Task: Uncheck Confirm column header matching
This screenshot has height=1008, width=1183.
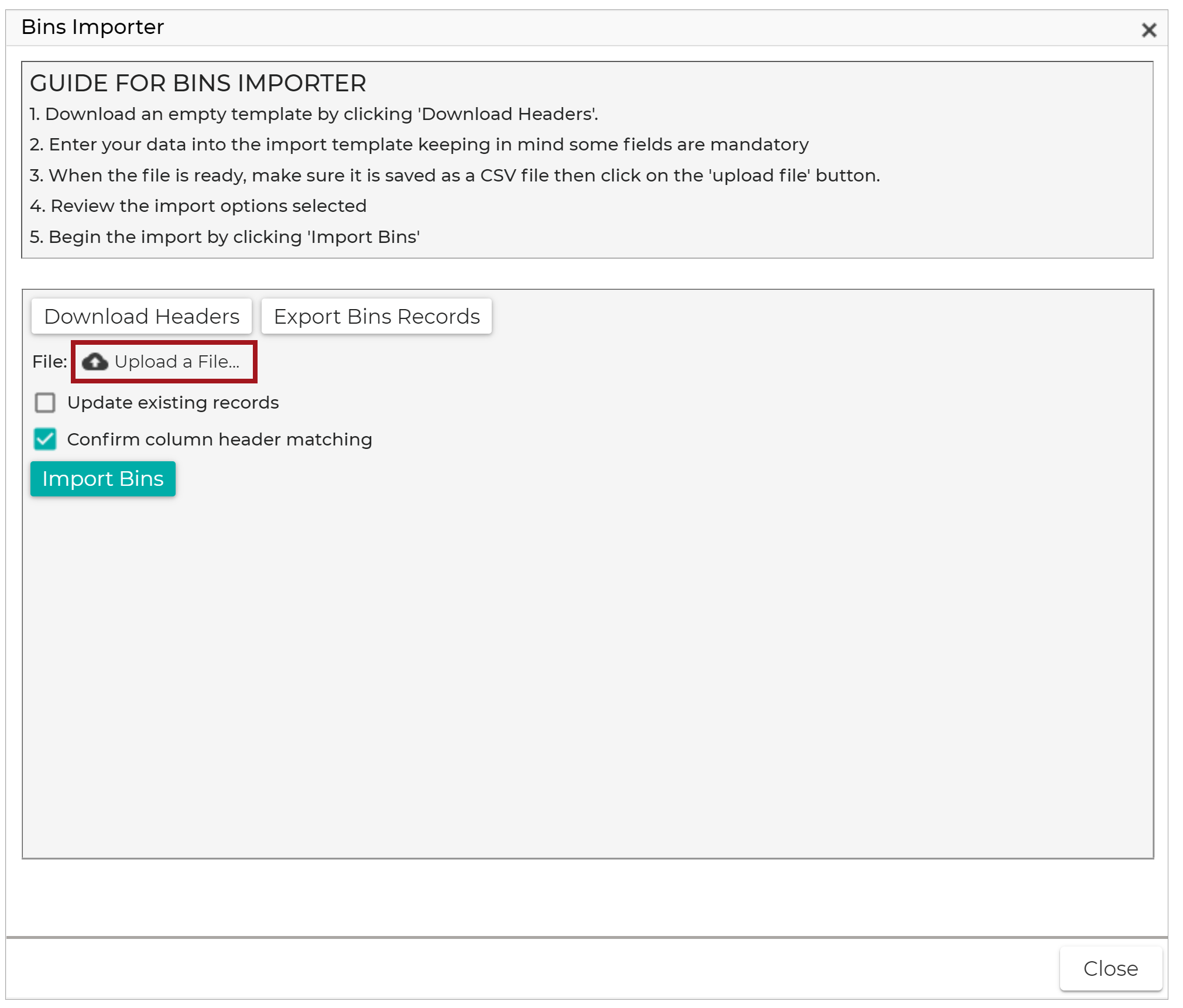Action: [45, 439]
